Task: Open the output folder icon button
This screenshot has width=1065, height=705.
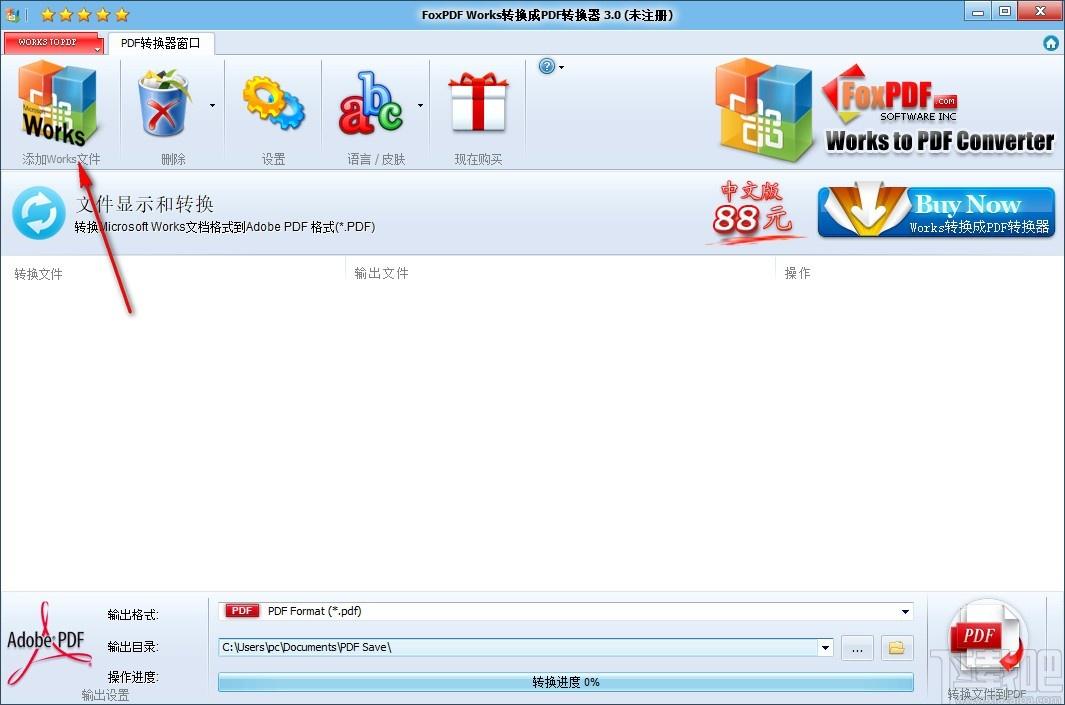Action: click(x=897, y=648)
